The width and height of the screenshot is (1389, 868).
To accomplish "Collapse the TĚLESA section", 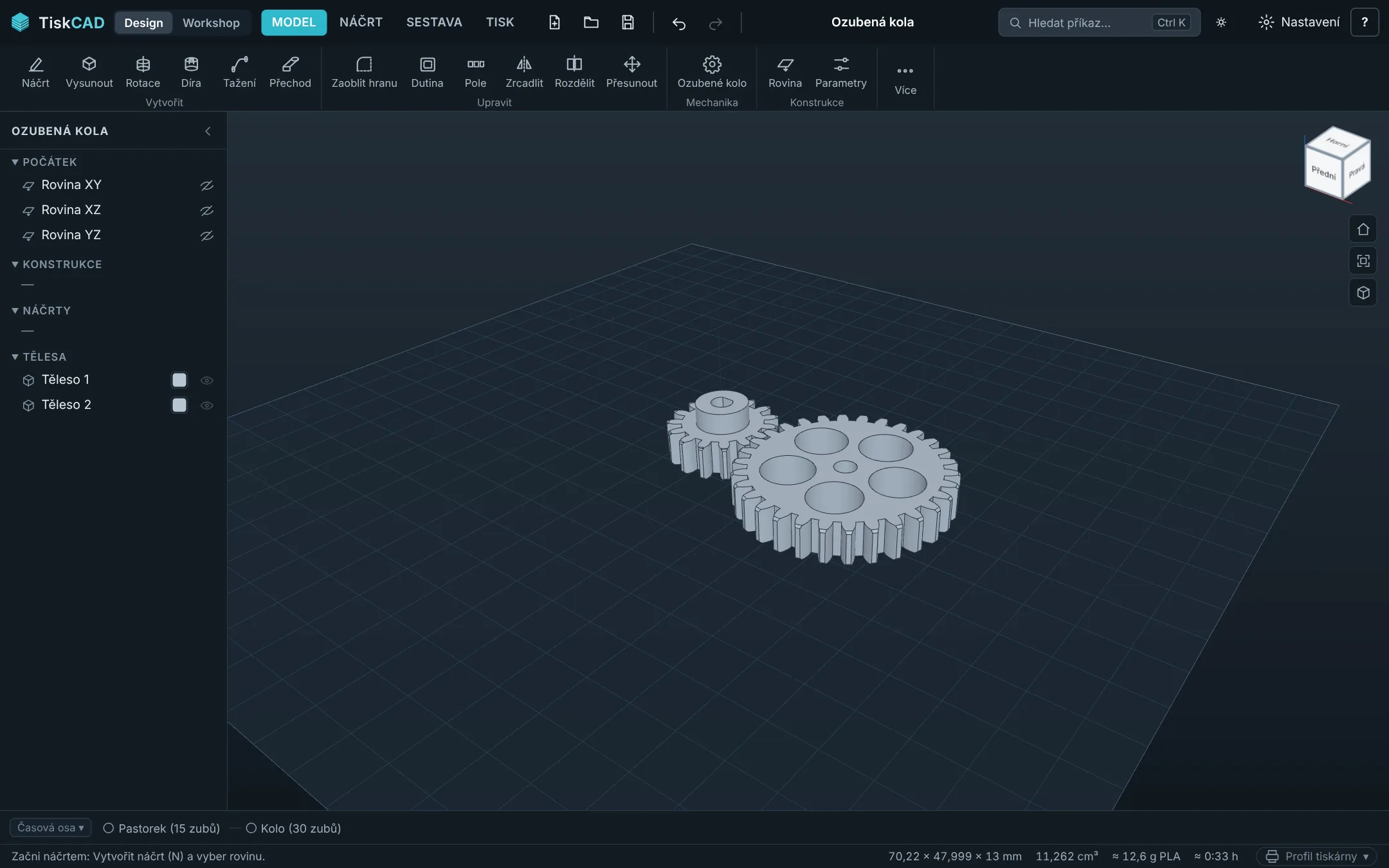I will click(39, 357).
